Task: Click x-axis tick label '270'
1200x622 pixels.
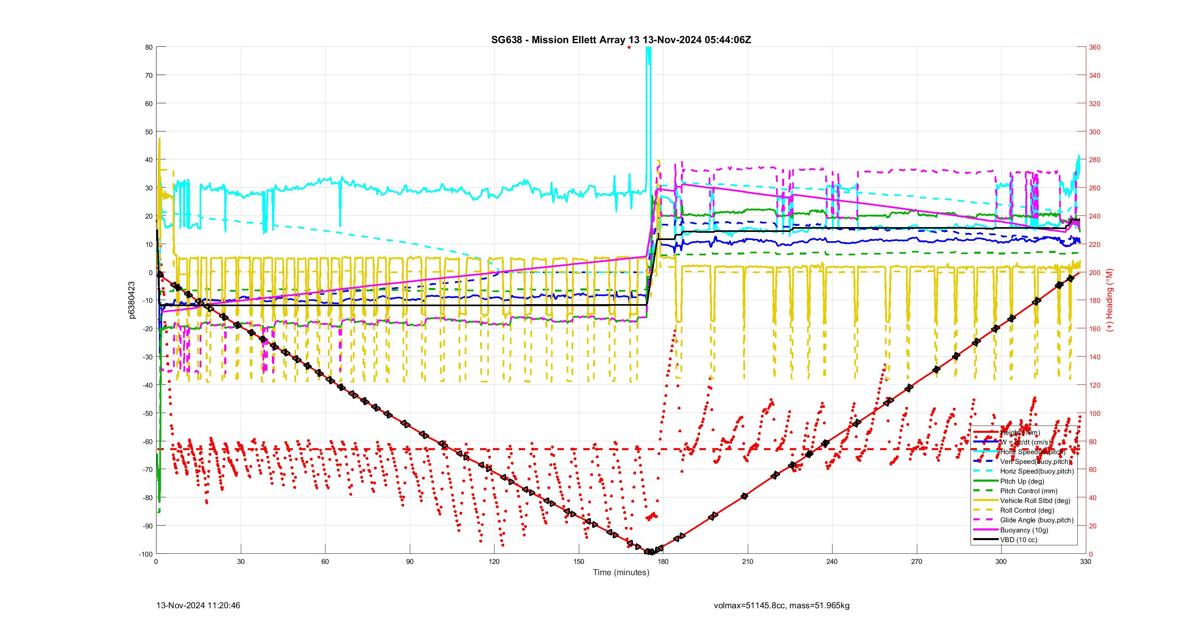Action: [x=916, y=562]
